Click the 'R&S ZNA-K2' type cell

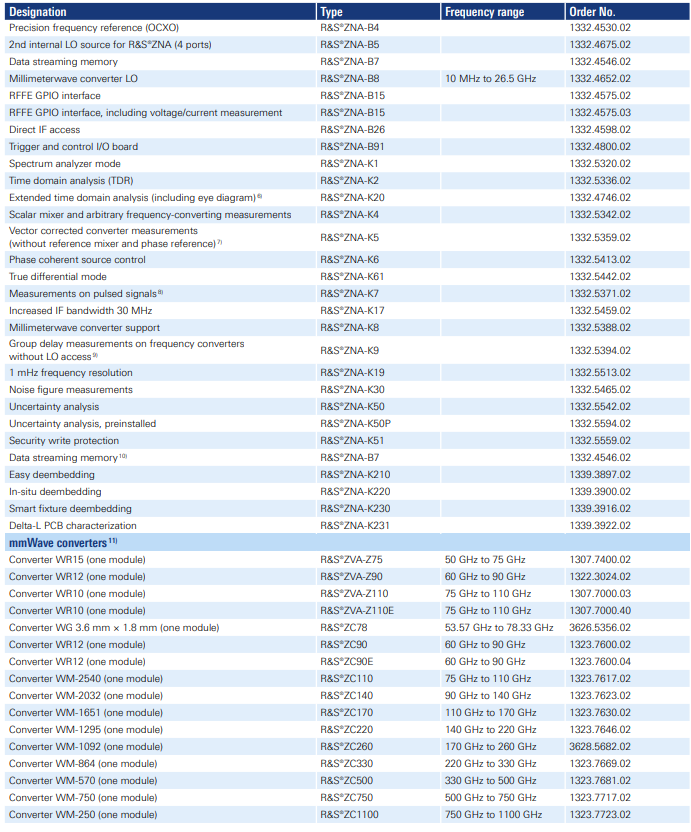350,180
